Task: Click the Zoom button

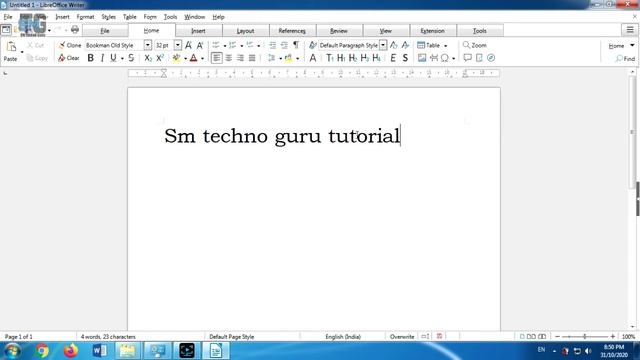Action: (474, 45)
